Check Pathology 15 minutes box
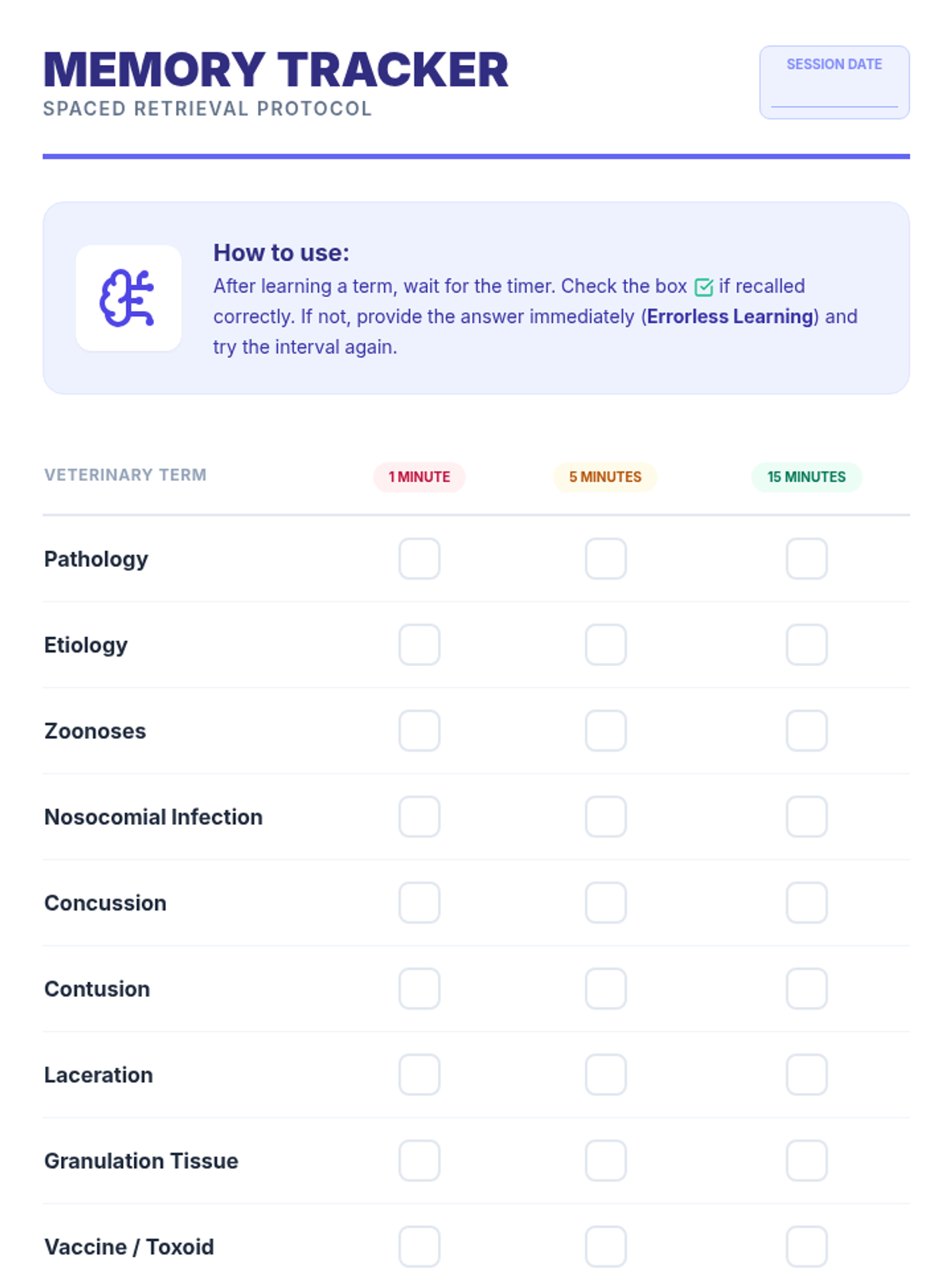The image size is (952, 1270). 806,559
